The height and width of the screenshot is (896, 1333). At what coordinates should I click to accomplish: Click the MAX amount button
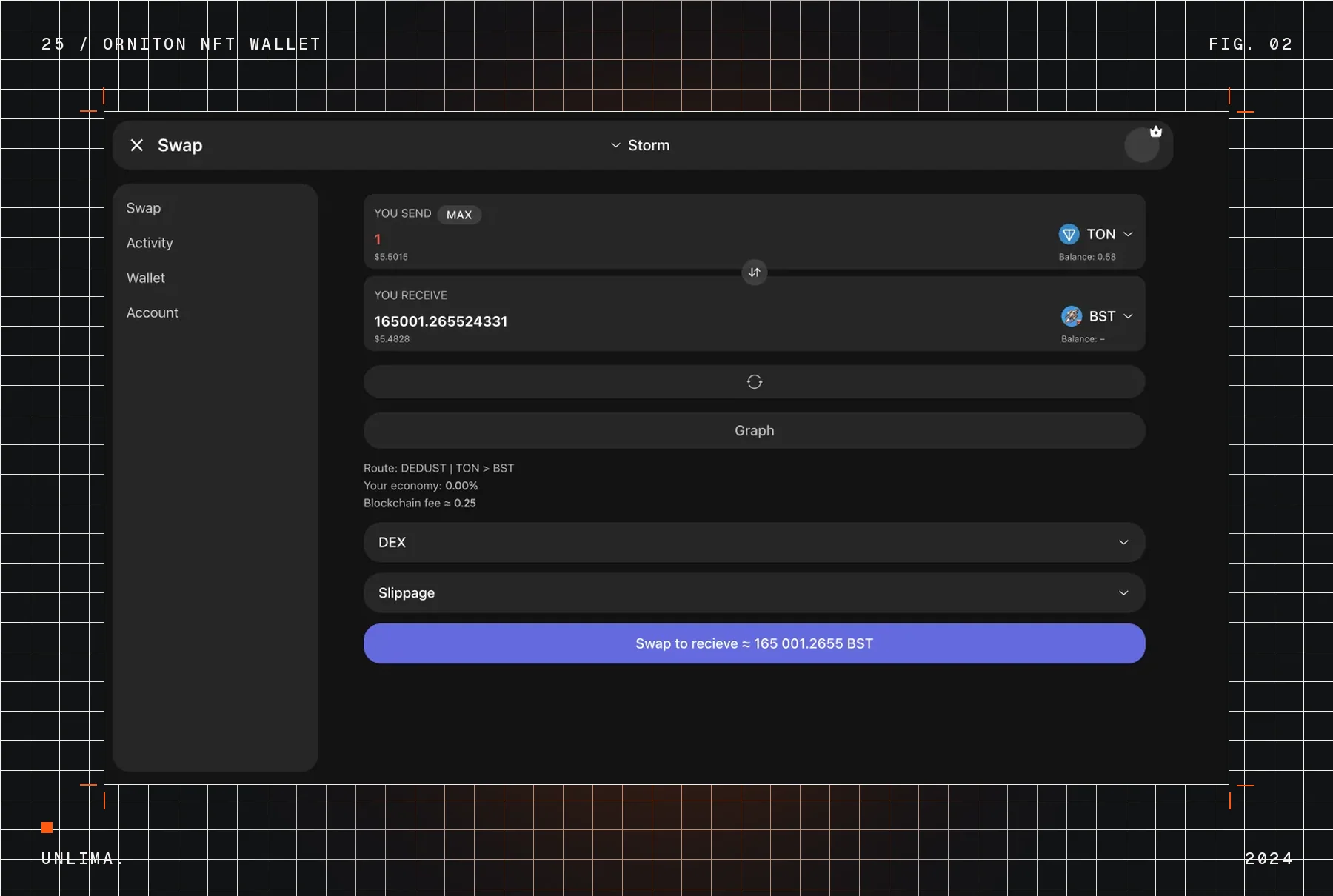click(x=459, y=215)
